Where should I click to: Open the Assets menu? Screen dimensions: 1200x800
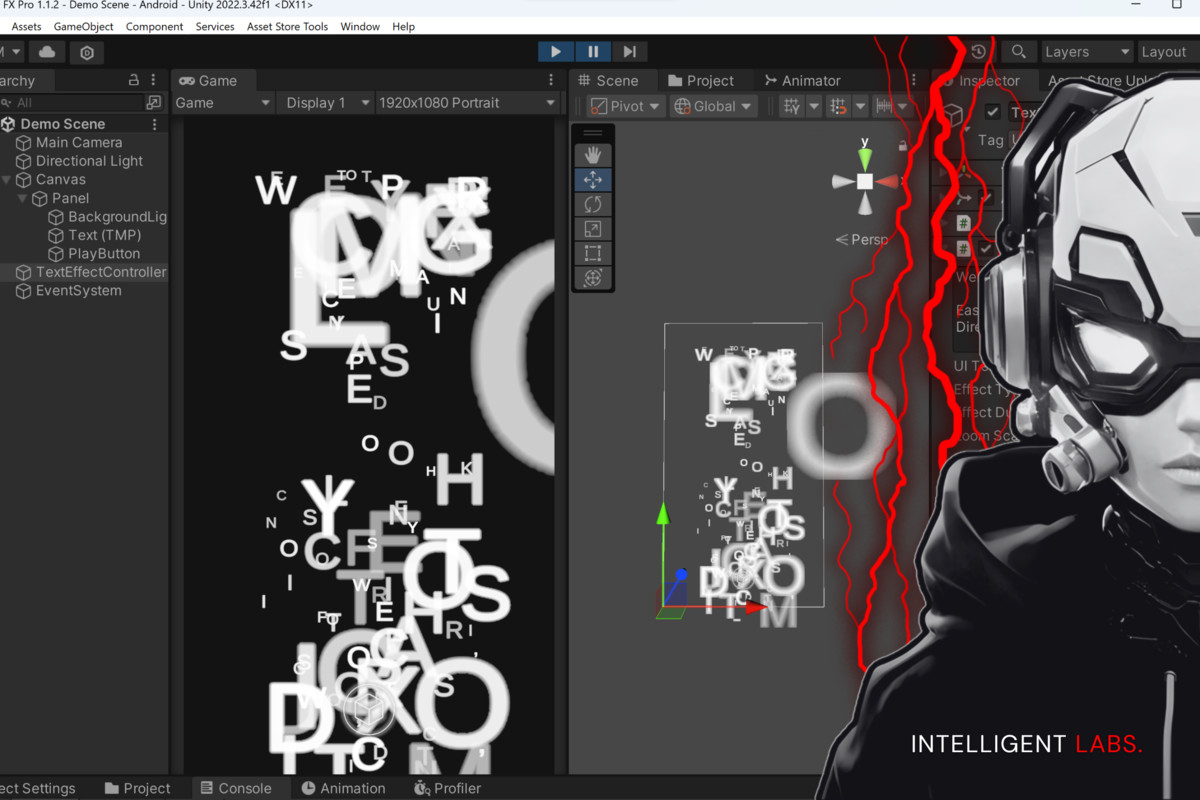pos(26,27)
